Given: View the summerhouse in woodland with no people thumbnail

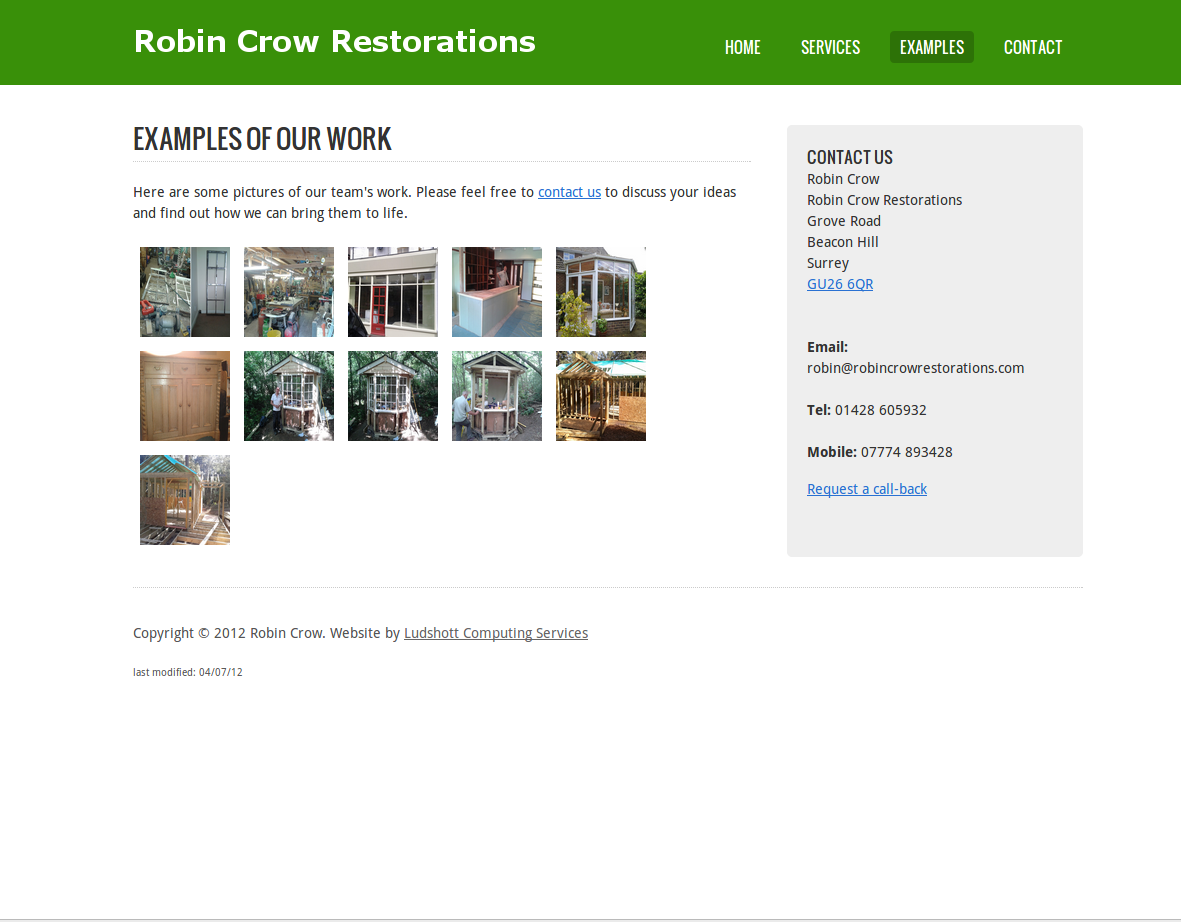Looking at the screenshot, I should point(392,395).
